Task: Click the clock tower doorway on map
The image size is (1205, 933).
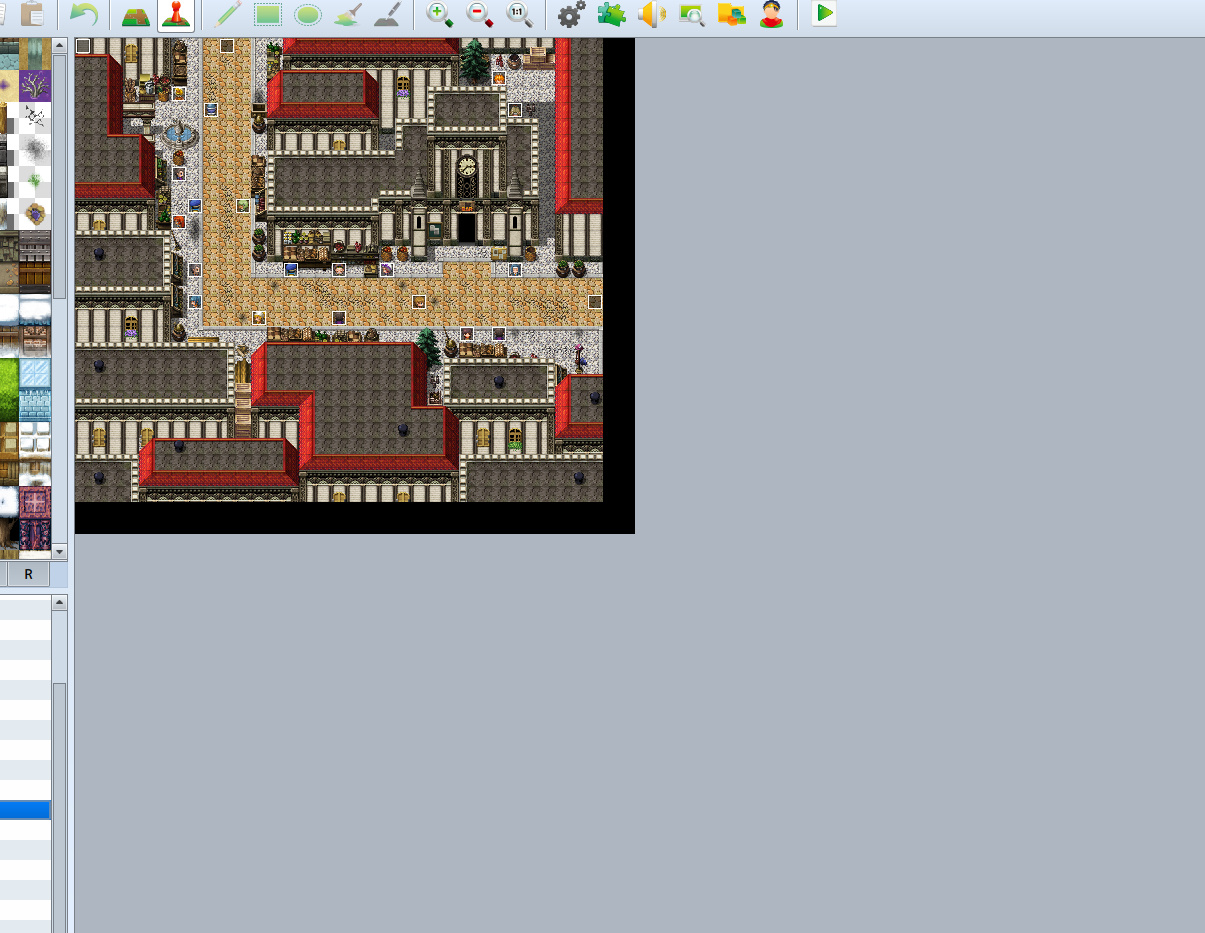Action: point(467,227)
